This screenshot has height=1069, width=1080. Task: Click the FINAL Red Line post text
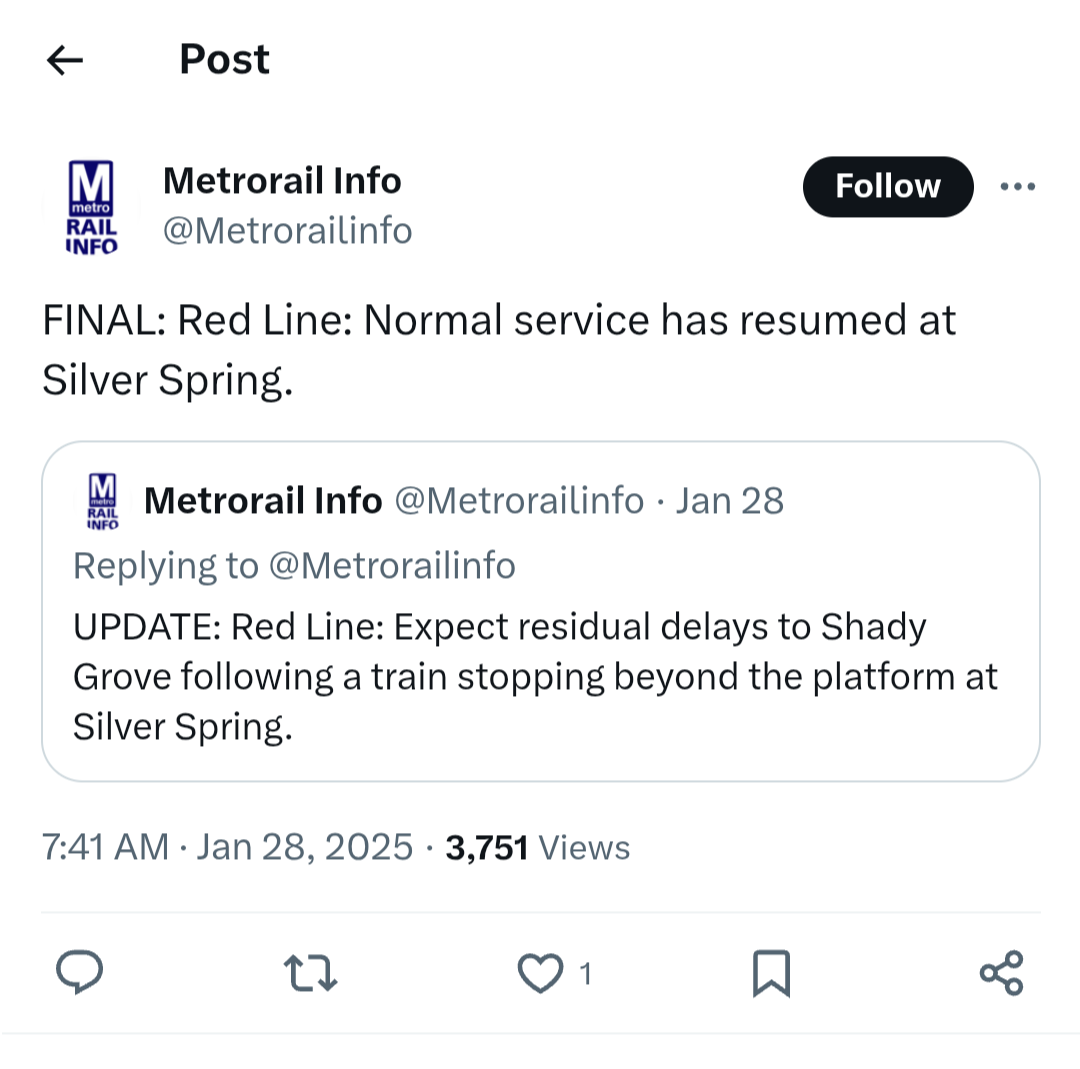point(498,350)
